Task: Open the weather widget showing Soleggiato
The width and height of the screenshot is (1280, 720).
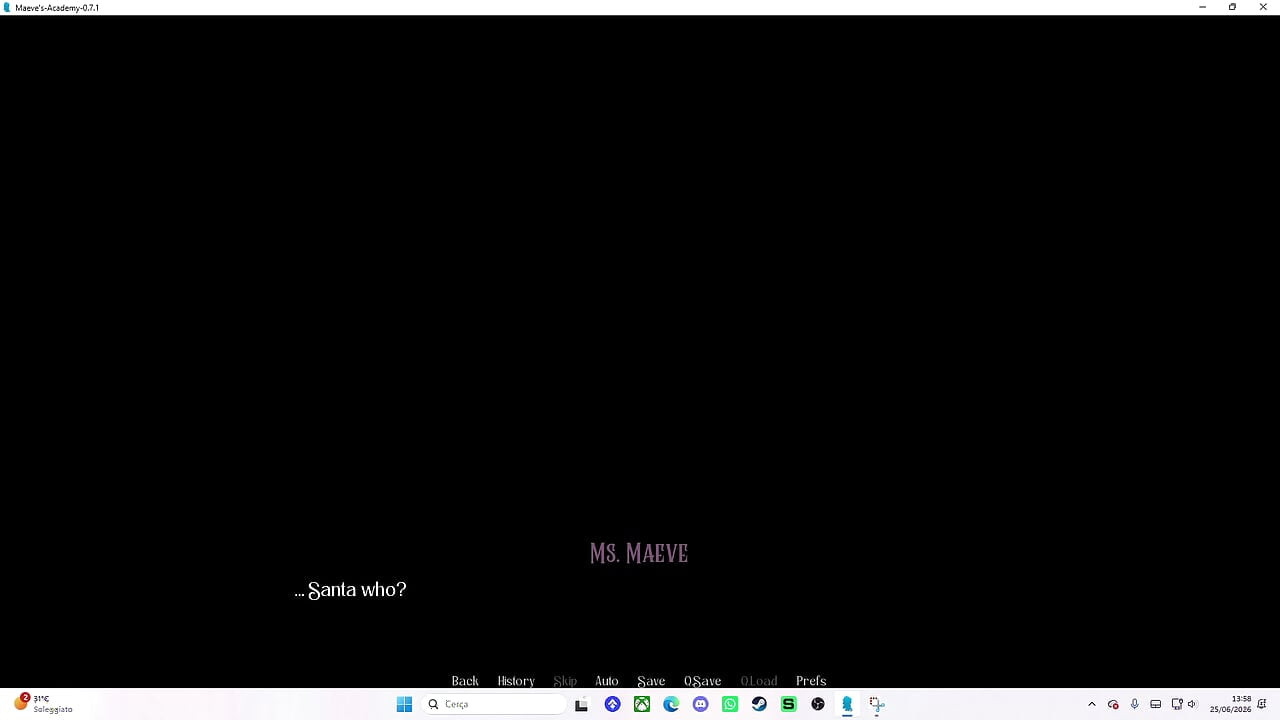Action: 43,704
